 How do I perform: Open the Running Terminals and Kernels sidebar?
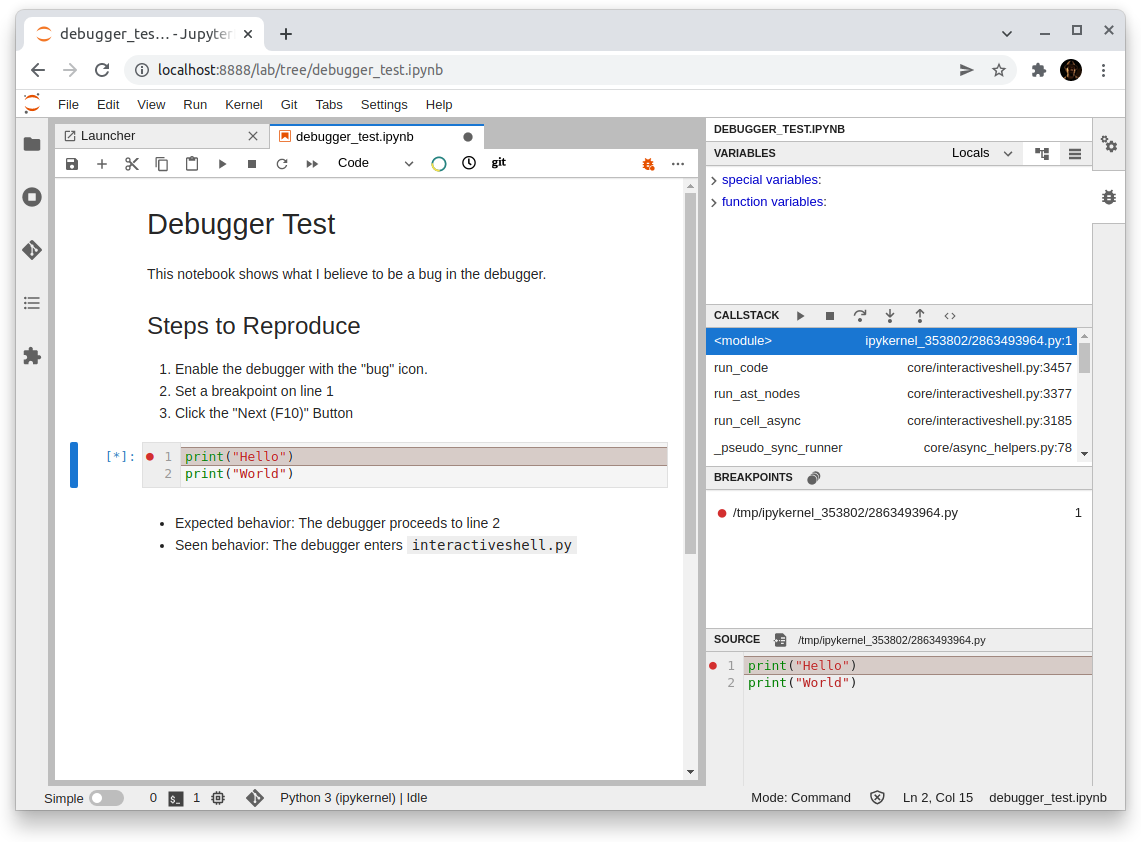pos(31,197)
